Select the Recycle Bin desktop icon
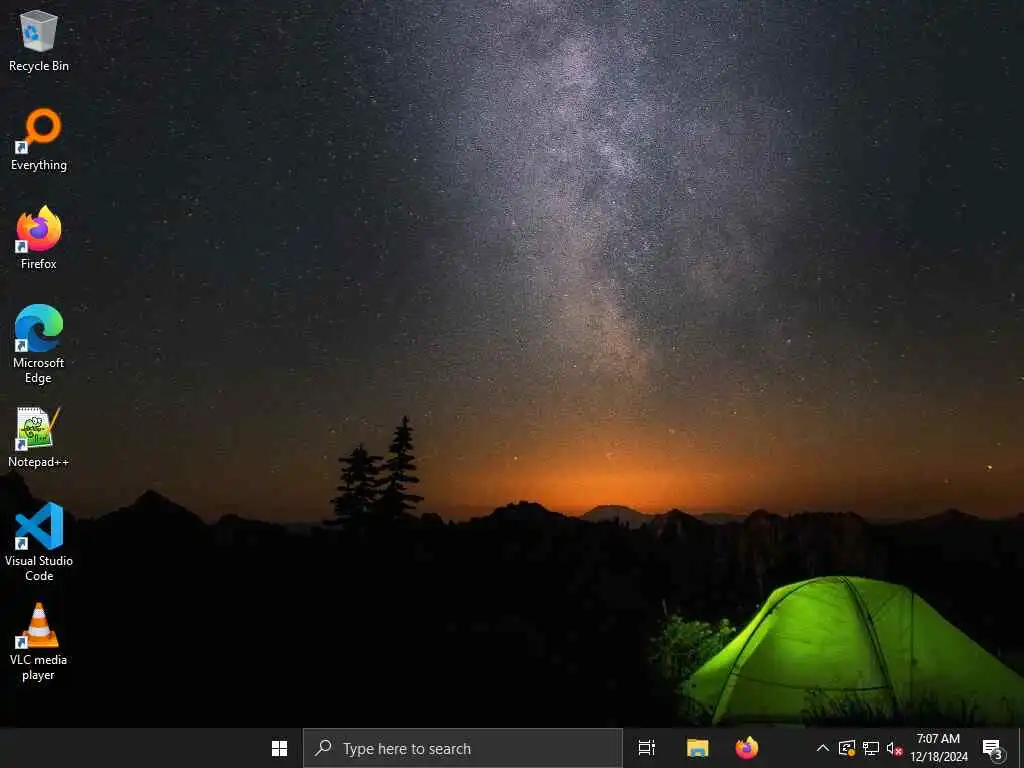The image size is (1024, 768). pyautogui.click(x=39, y=40)
